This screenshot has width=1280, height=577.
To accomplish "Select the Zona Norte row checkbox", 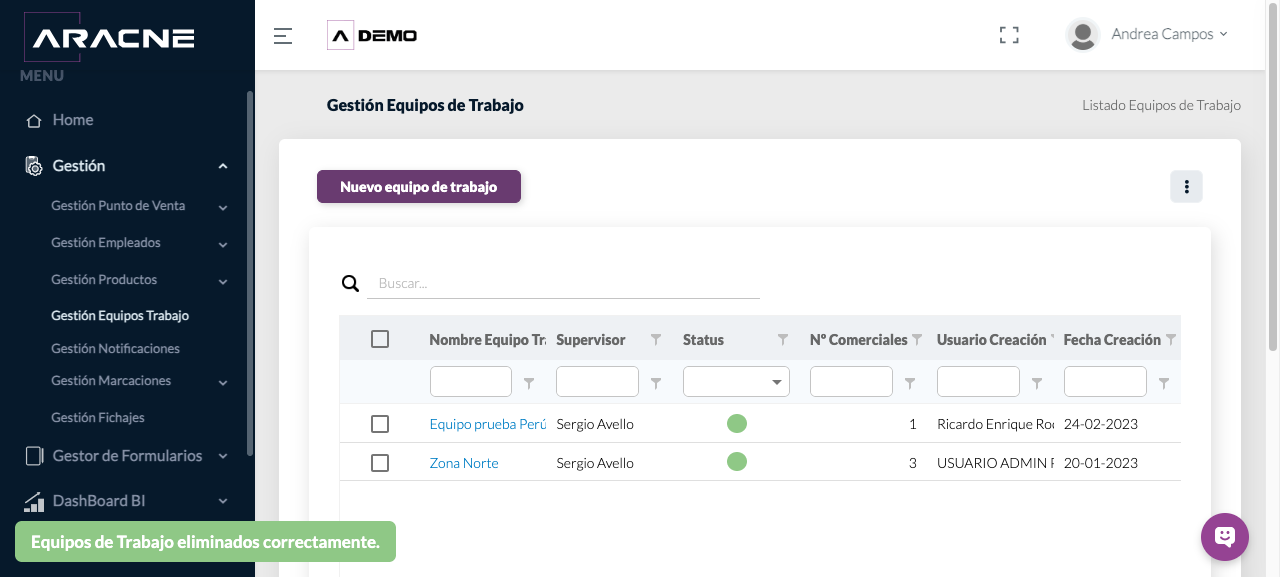I will [x=380, y=463].
